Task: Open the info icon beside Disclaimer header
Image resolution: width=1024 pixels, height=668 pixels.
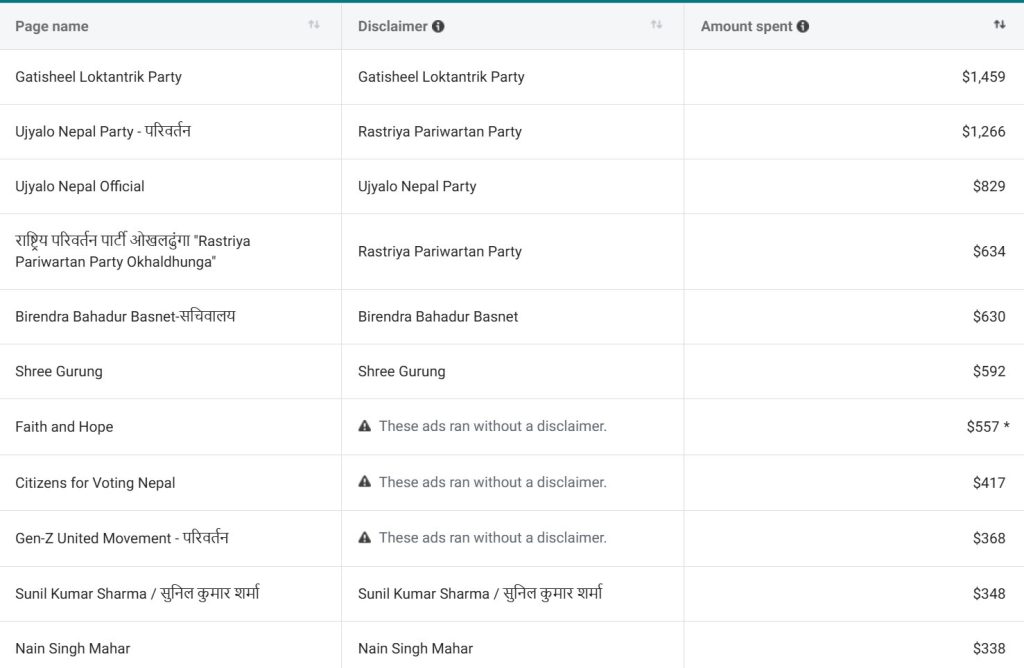Action: (x=438, y=27)
